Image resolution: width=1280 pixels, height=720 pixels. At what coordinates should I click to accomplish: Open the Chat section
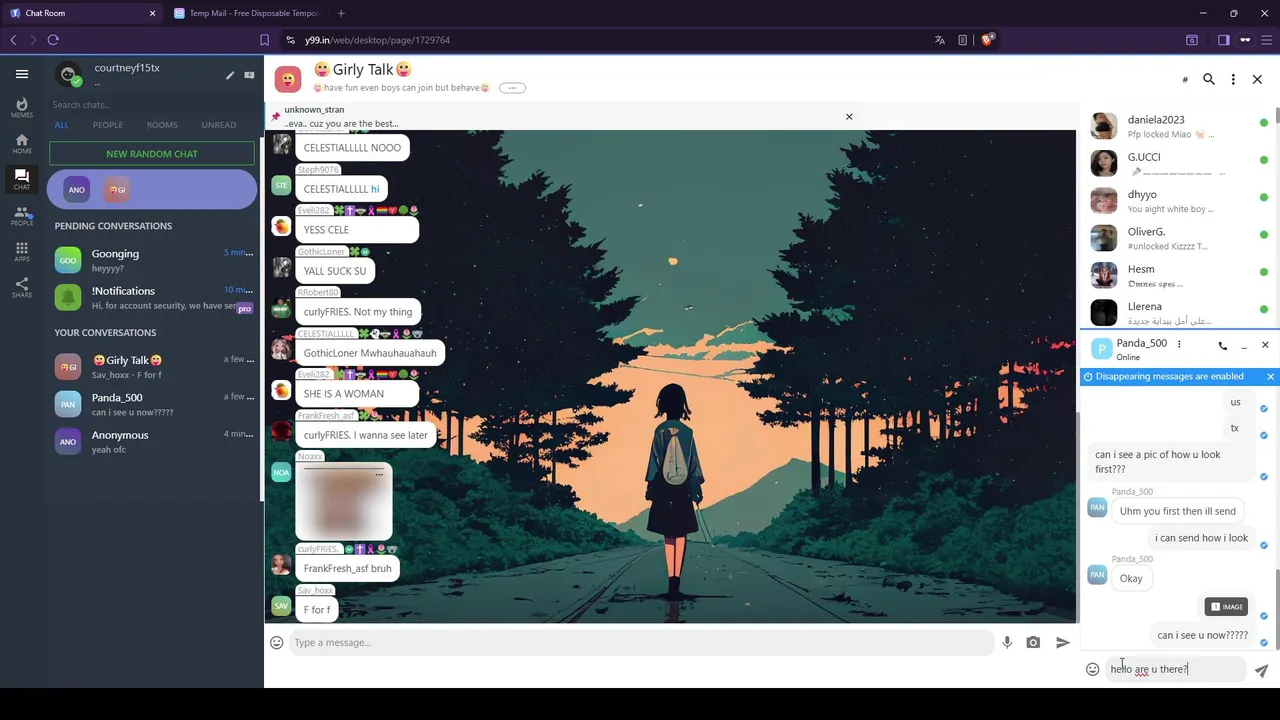tap(22, 180)
